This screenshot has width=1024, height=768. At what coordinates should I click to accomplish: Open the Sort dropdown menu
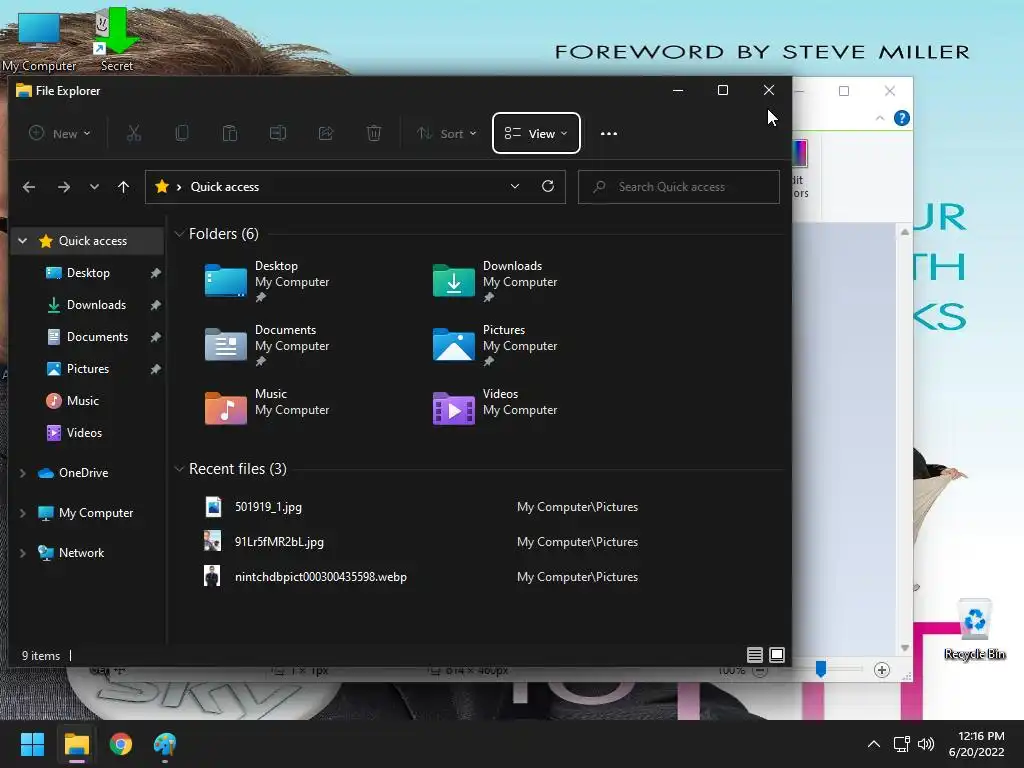447,133
